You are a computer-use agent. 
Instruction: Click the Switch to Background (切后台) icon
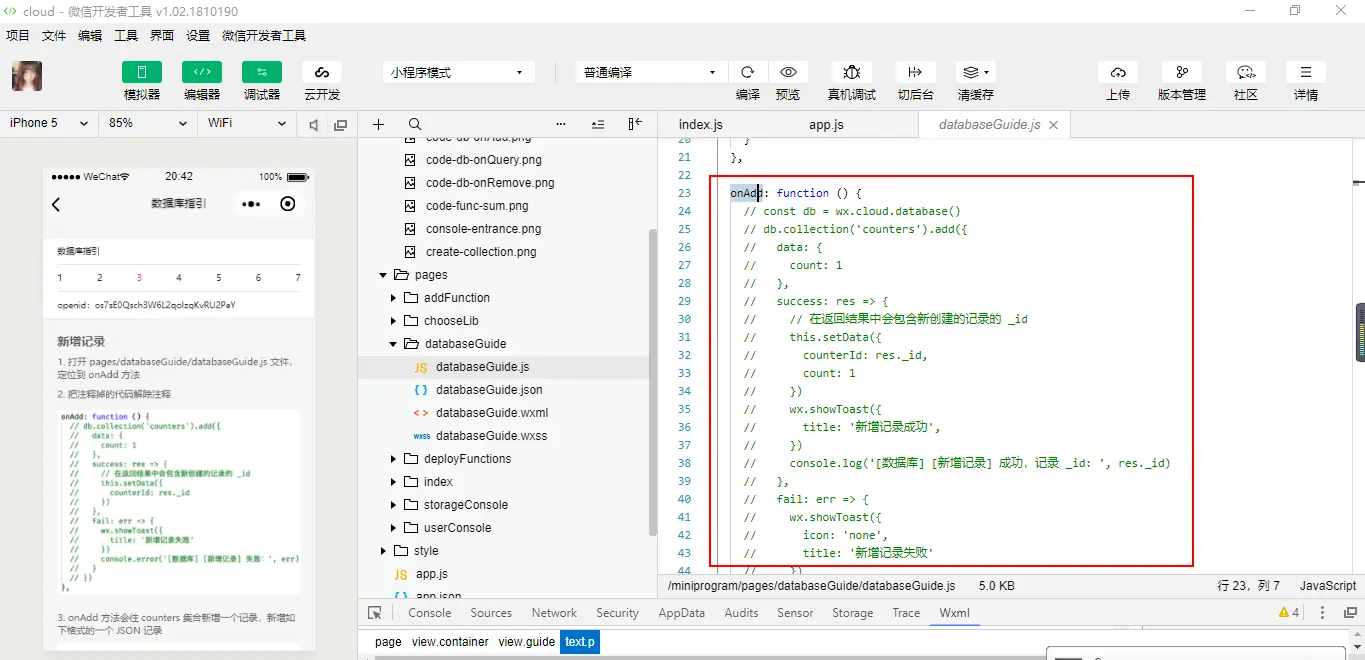915,72
